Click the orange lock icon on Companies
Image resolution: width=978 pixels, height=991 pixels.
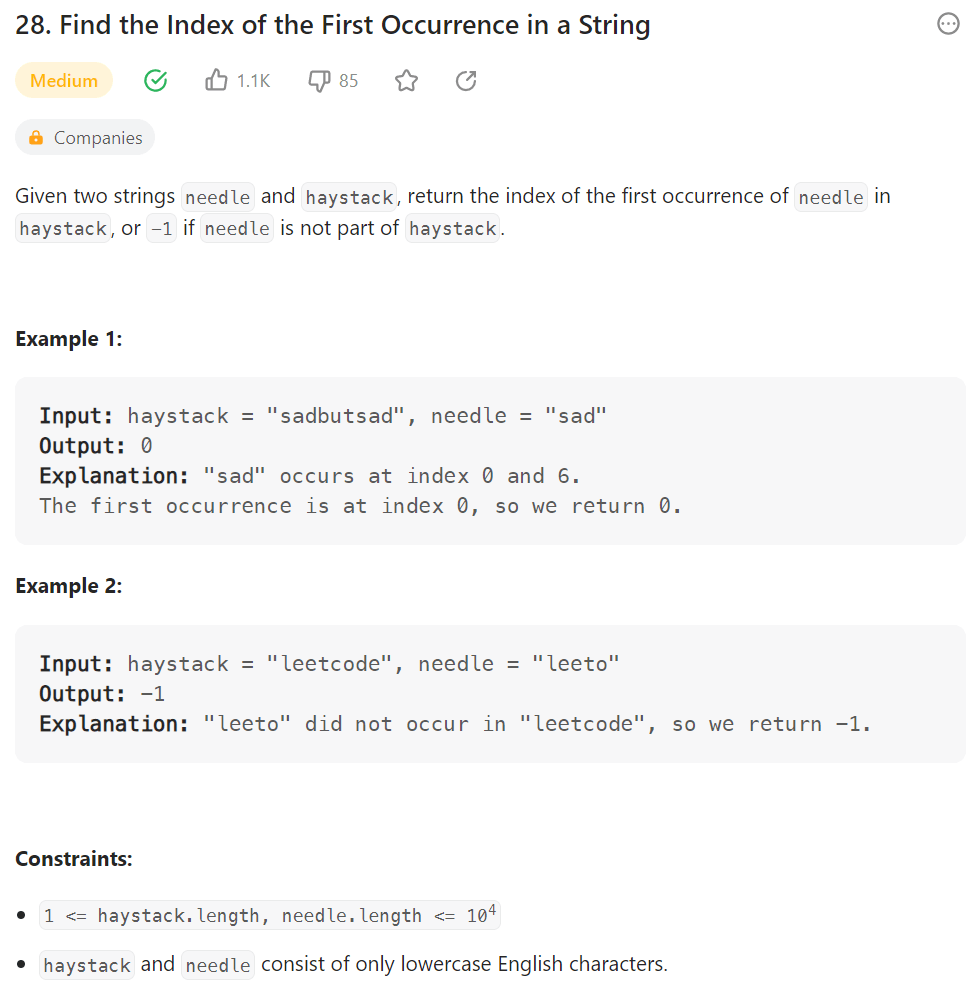tap(35, 137)
